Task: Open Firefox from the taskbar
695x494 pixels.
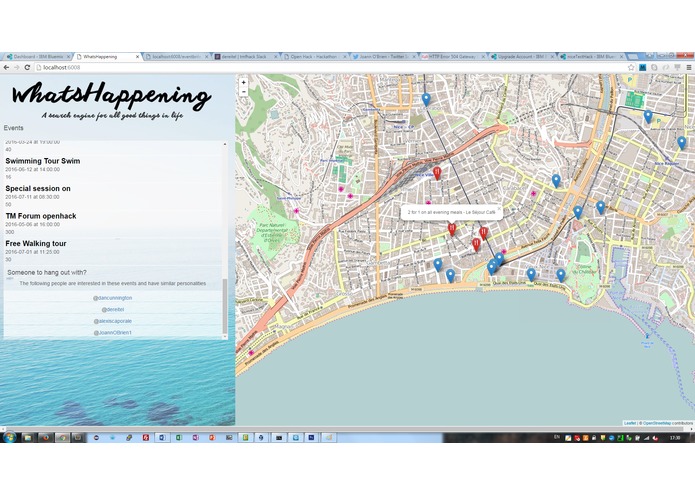Action: [45, 437]
